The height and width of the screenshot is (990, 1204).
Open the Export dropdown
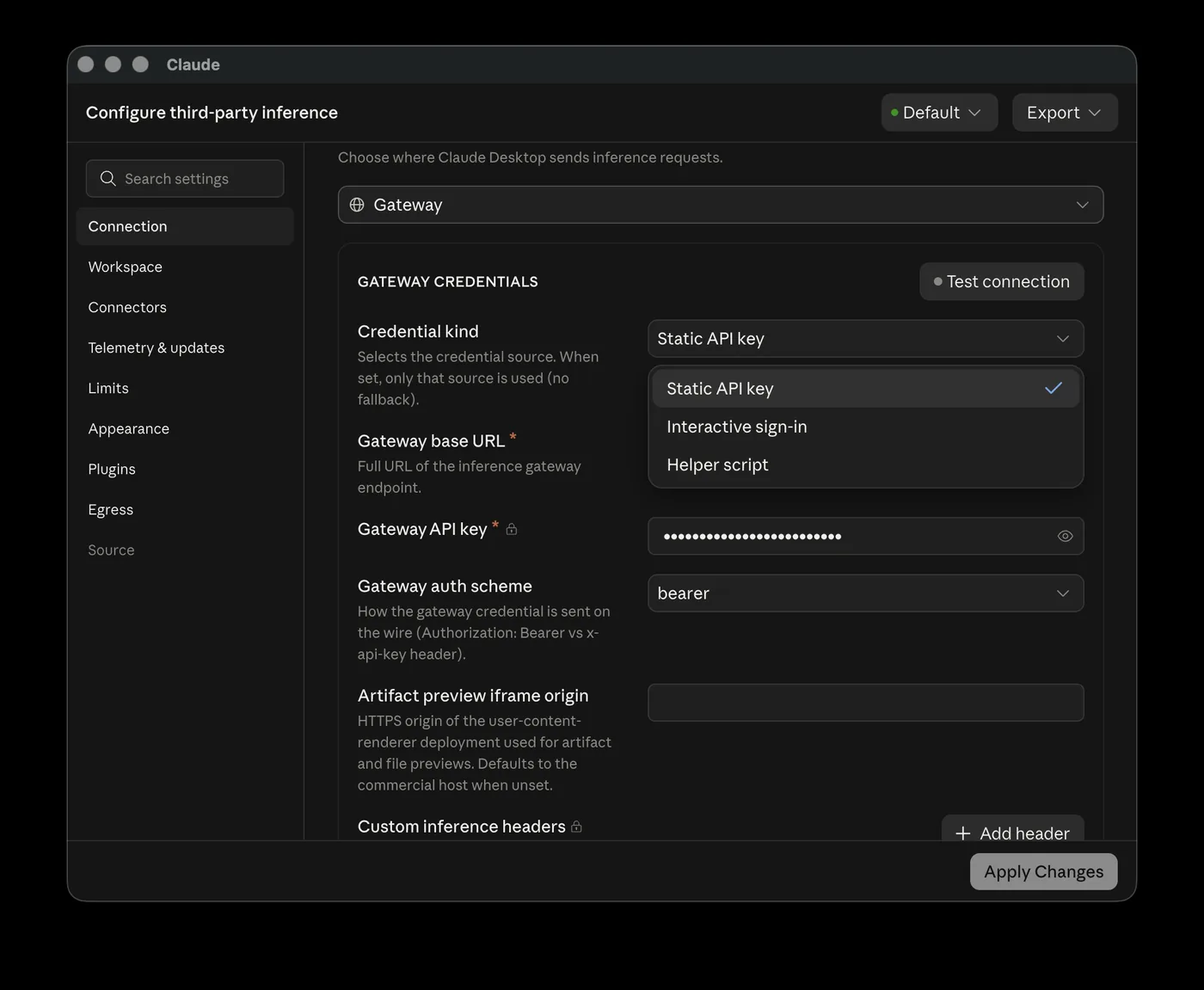pyautogui.click(x=1065, y=113)
